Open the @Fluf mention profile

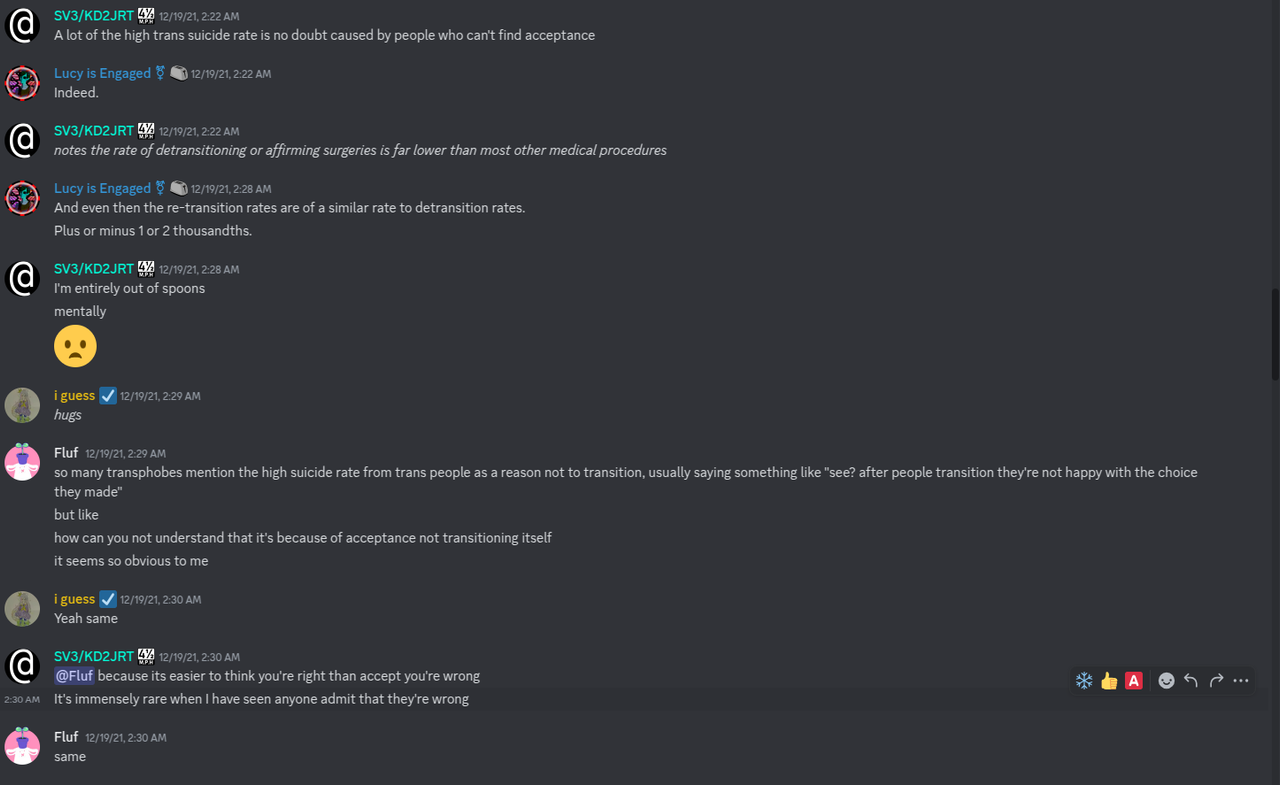click(x=75, y=676)
